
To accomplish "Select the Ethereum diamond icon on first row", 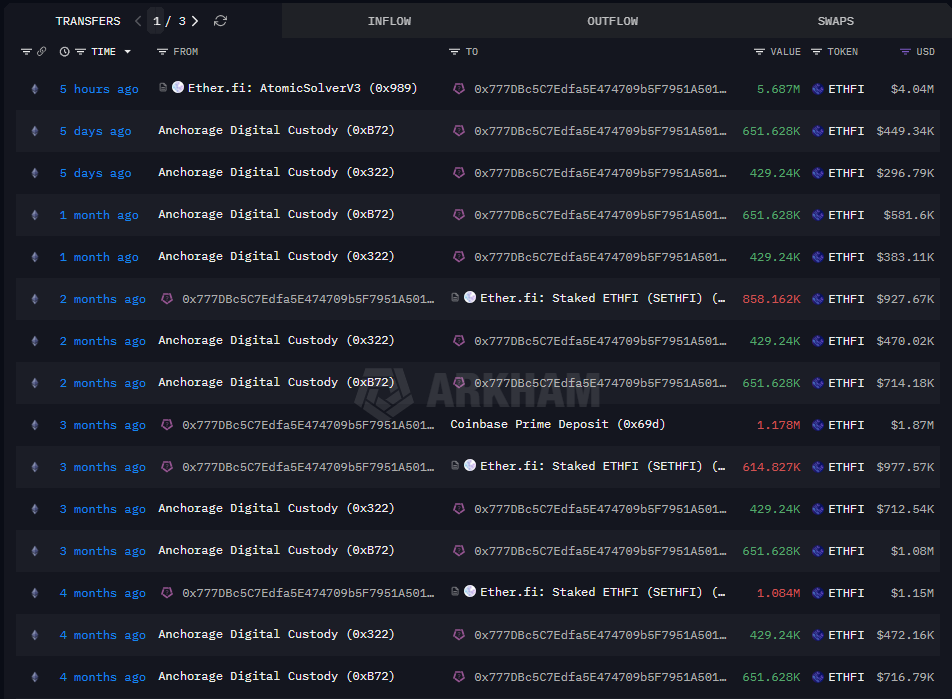I will [34, 88].
